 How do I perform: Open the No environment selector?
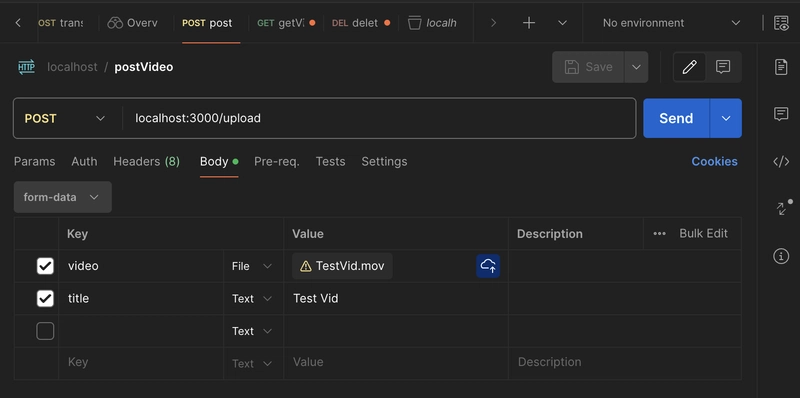671,23
